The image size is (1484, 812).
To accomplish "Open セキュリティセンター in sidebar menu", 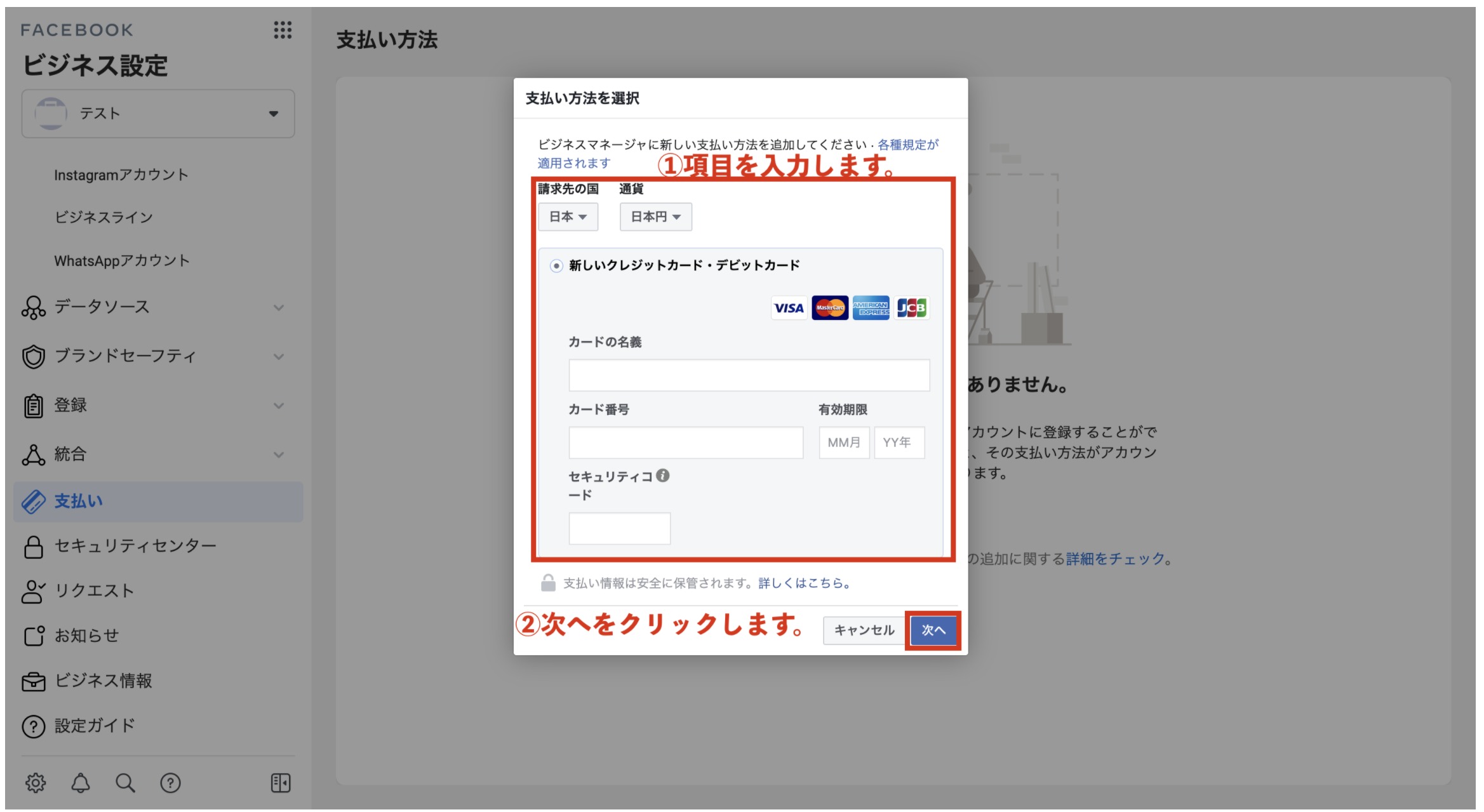I will [x=135, y=546].
